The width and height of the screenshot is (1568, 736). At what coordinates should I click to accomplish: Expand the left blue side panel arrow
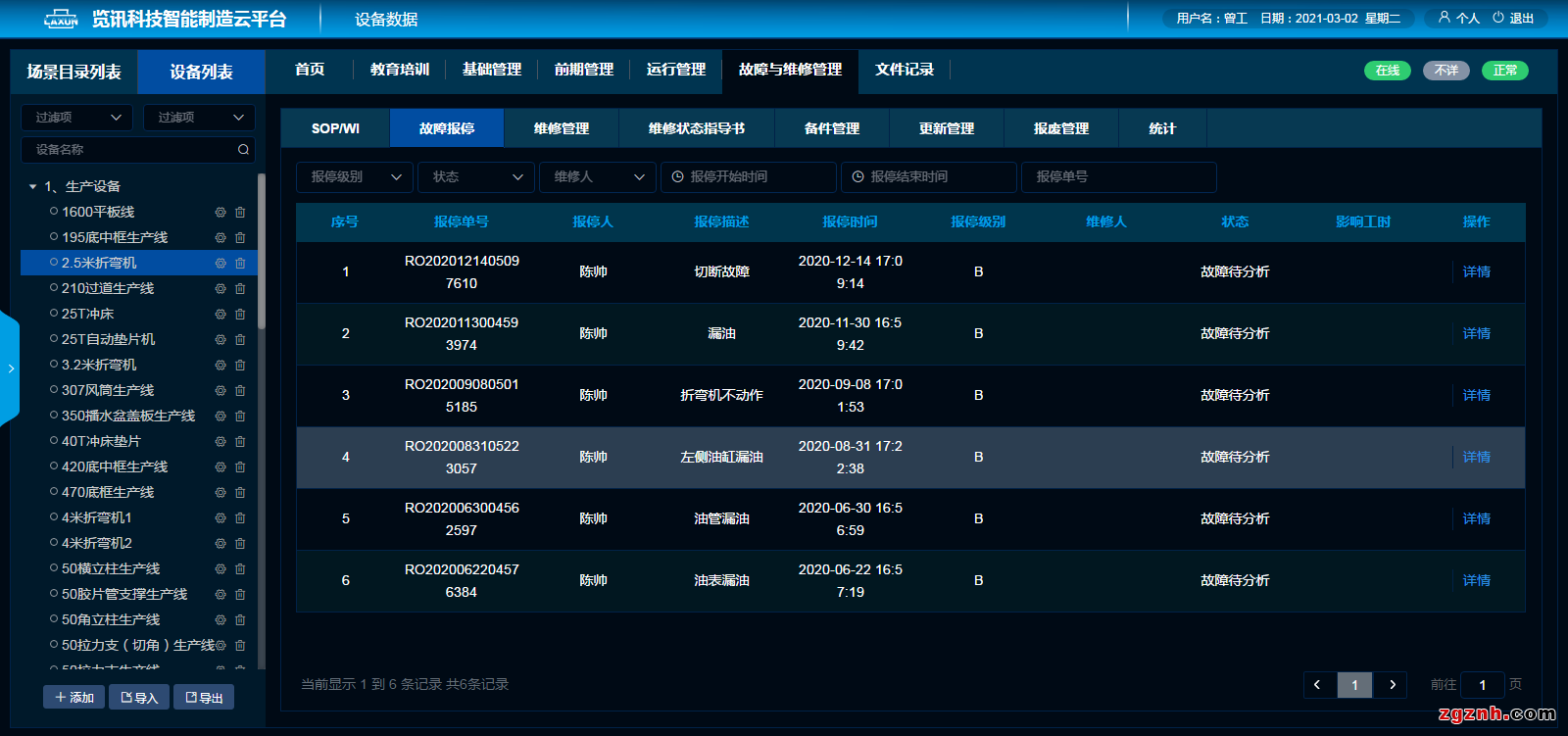pos(10,368)
